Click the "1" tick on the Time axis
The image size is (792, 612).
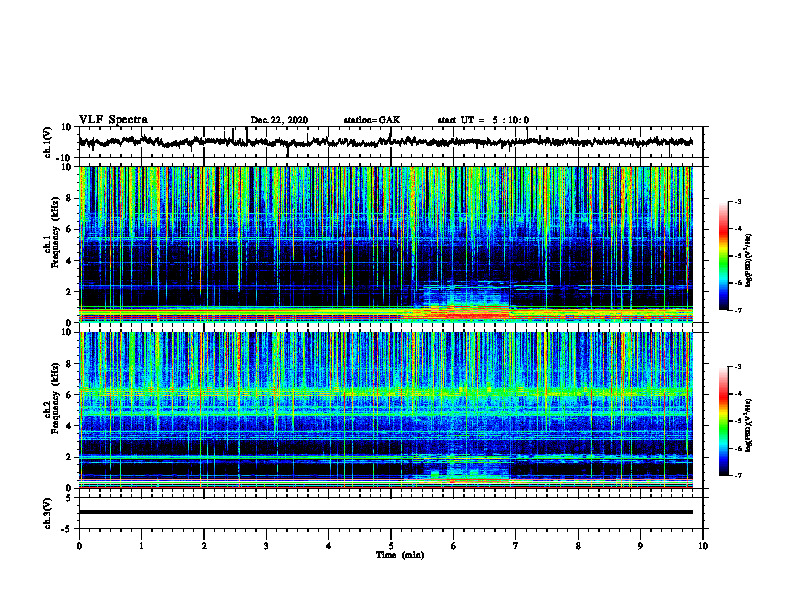(141, 546)
